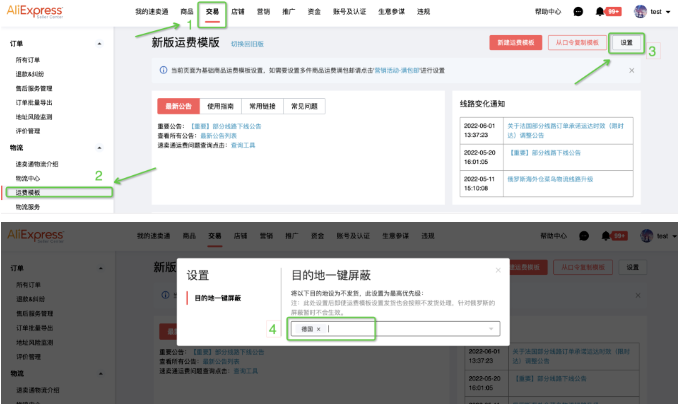Open the 查询工具 link in top screenshot
This screenshot has width=679, height=404.
point(243,145)
